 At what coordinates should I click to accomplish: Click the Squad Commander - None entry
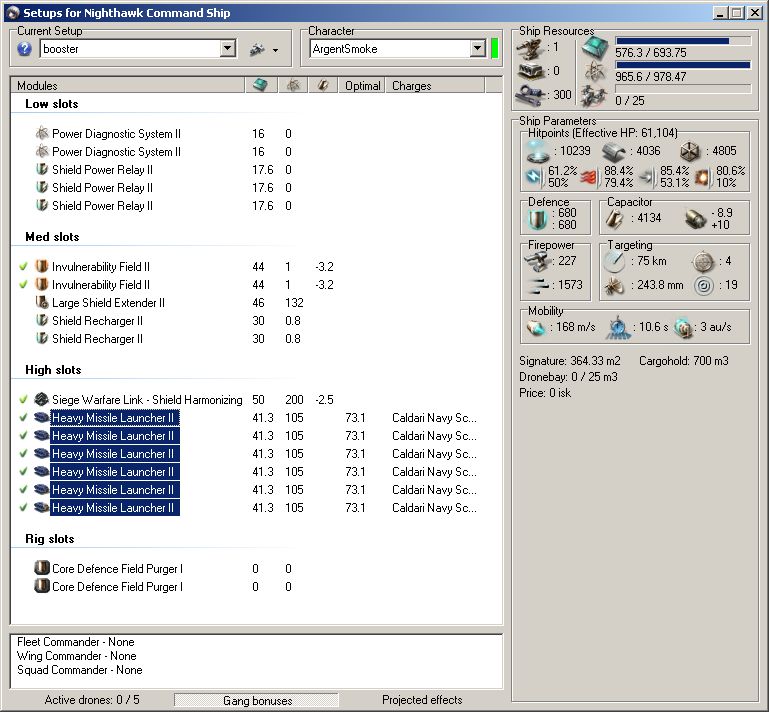[79, 670]
